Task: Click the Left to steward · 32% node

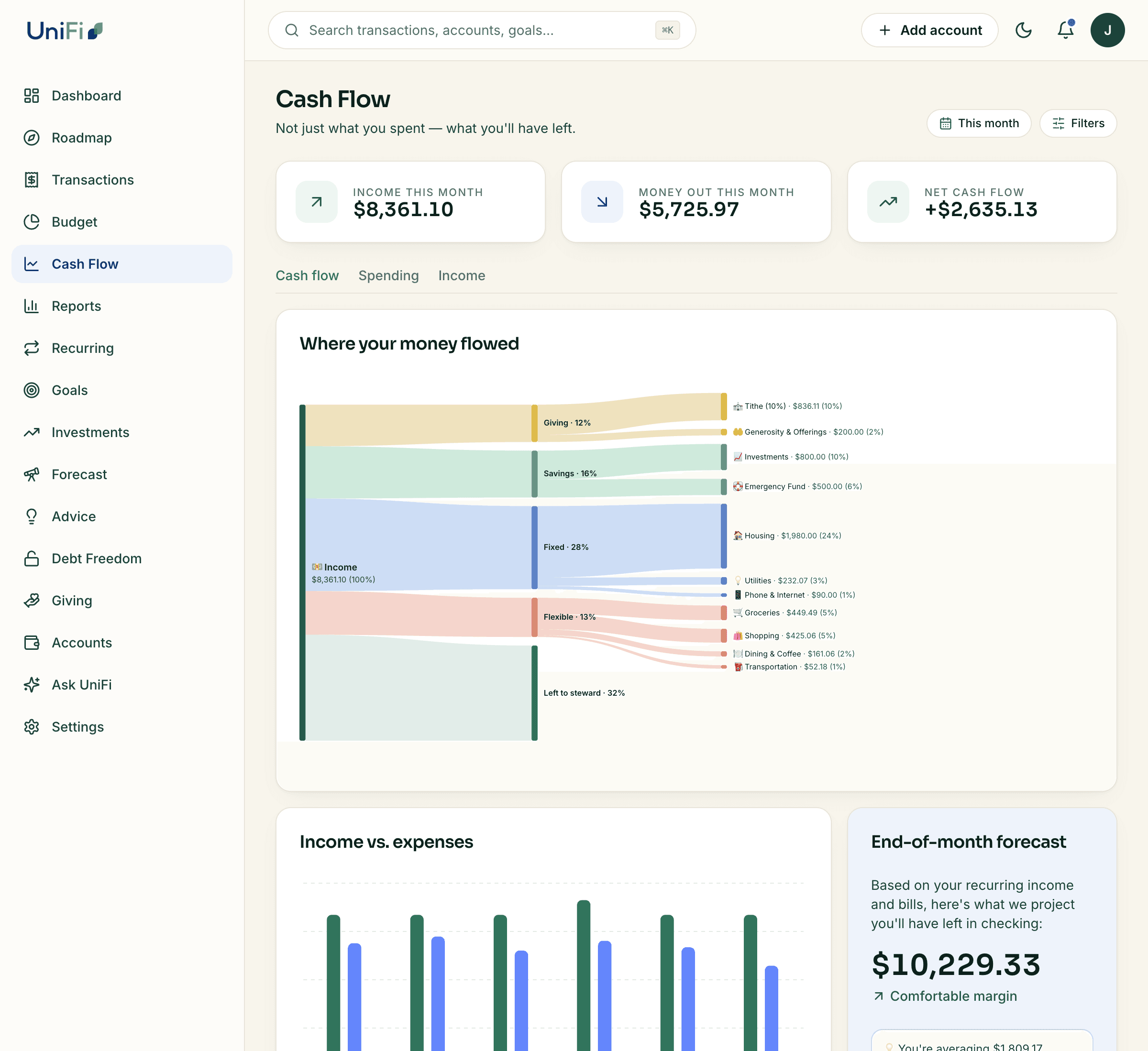Action: pyautogui.click(x=534, y=693)
